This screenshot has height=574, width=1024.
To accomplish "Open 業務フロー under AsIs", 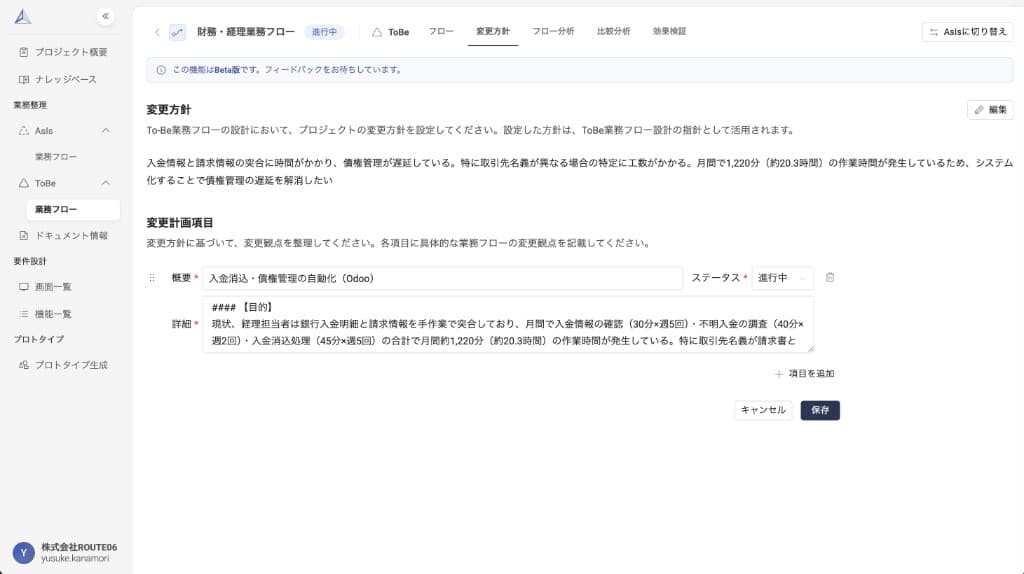I will click(x=56, y=157).
